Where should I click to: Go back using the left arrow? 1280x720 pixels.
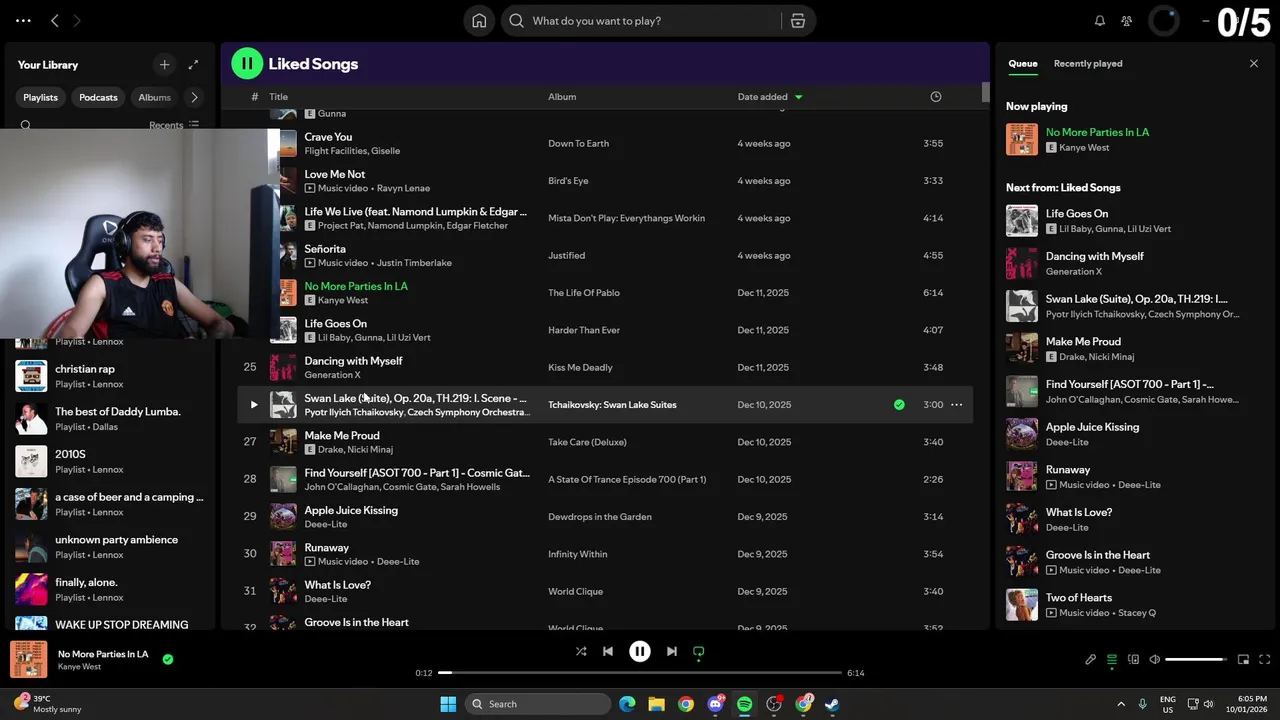tap(55, 20)
